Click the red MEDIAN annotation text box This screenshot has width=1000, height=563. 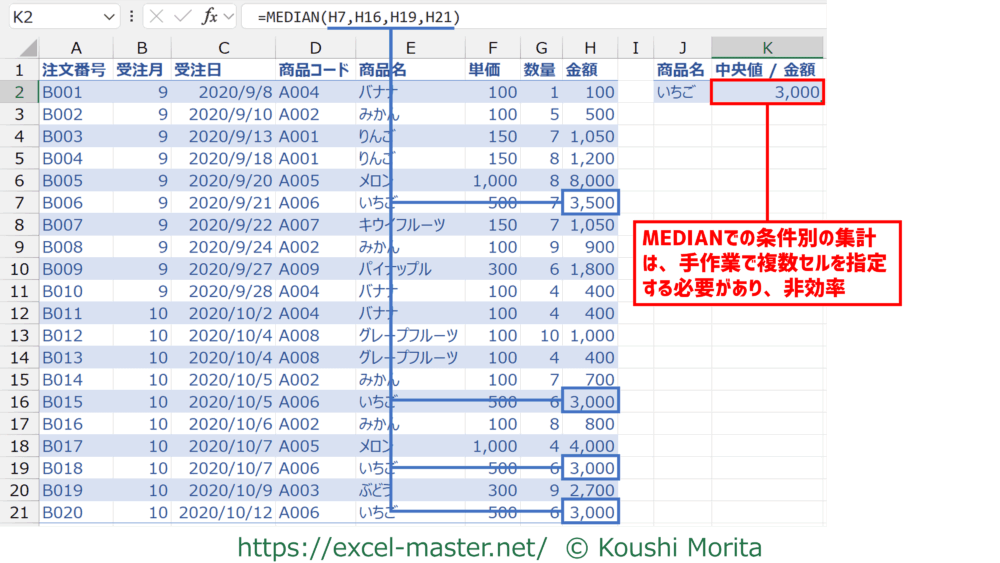pos(767,263)
